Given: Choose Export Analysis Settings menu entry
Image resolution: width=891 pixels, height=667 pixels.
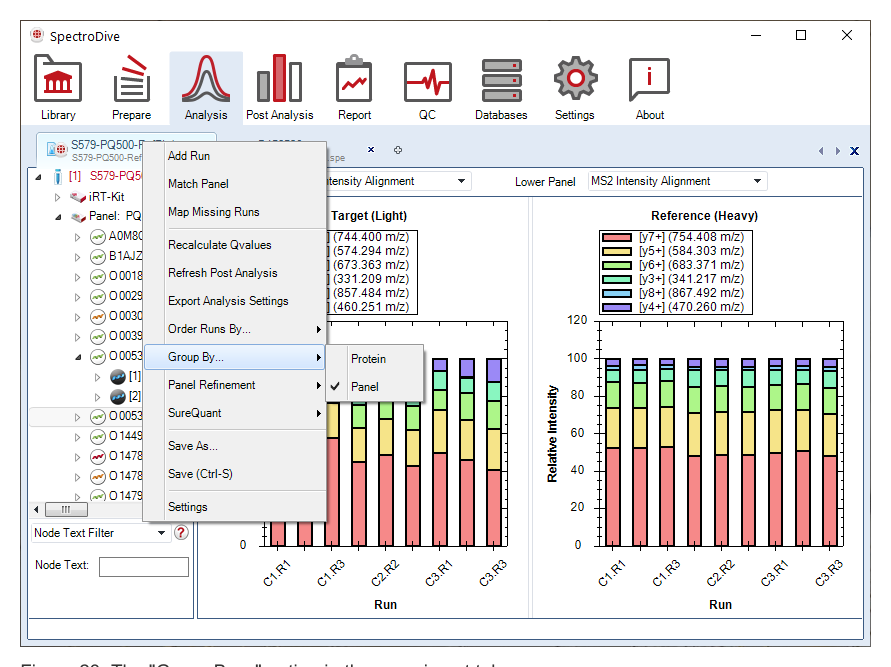Looking at the screenshot, I should pyautogui.click(x=234, y=301).
